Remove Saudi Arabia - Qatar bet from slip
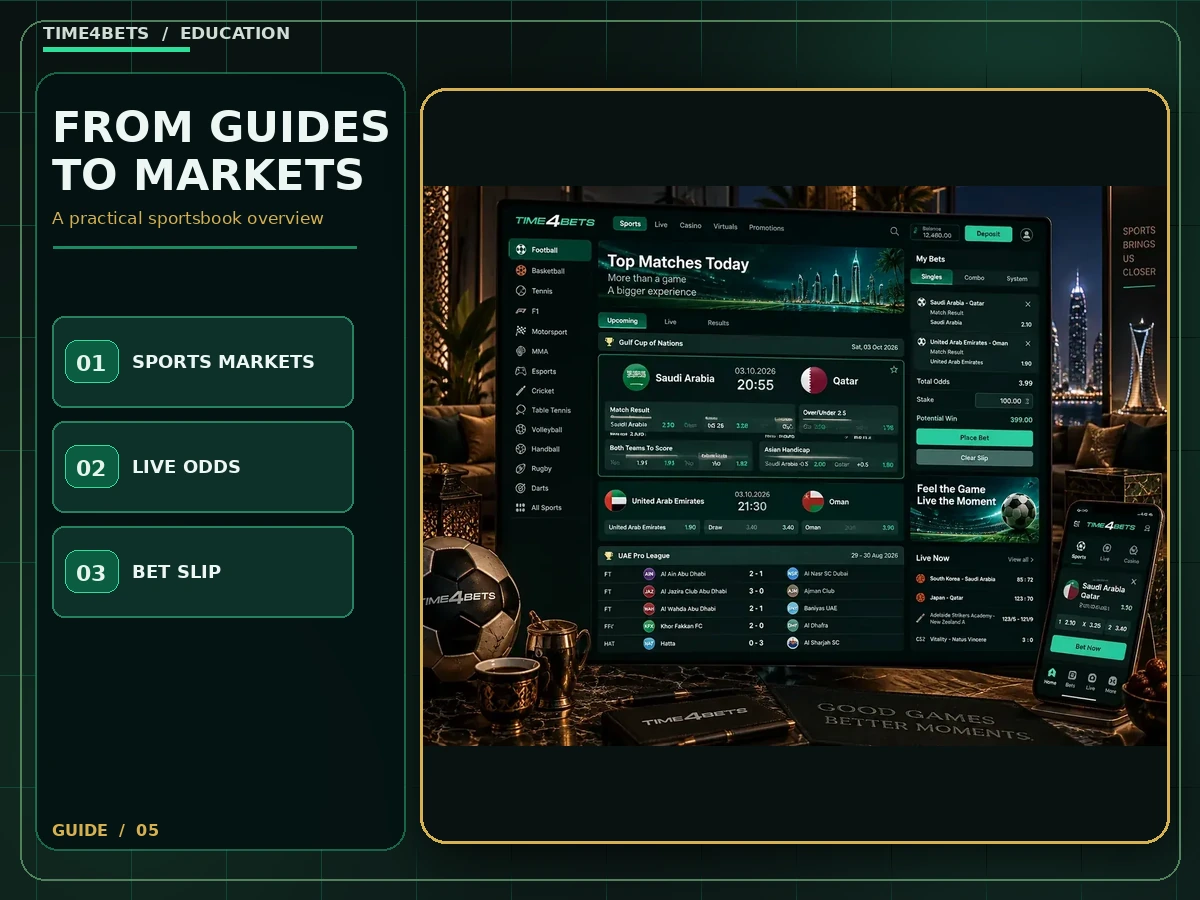The width and height of the screenshot is (1200, 900). (x=1027, y=304)
